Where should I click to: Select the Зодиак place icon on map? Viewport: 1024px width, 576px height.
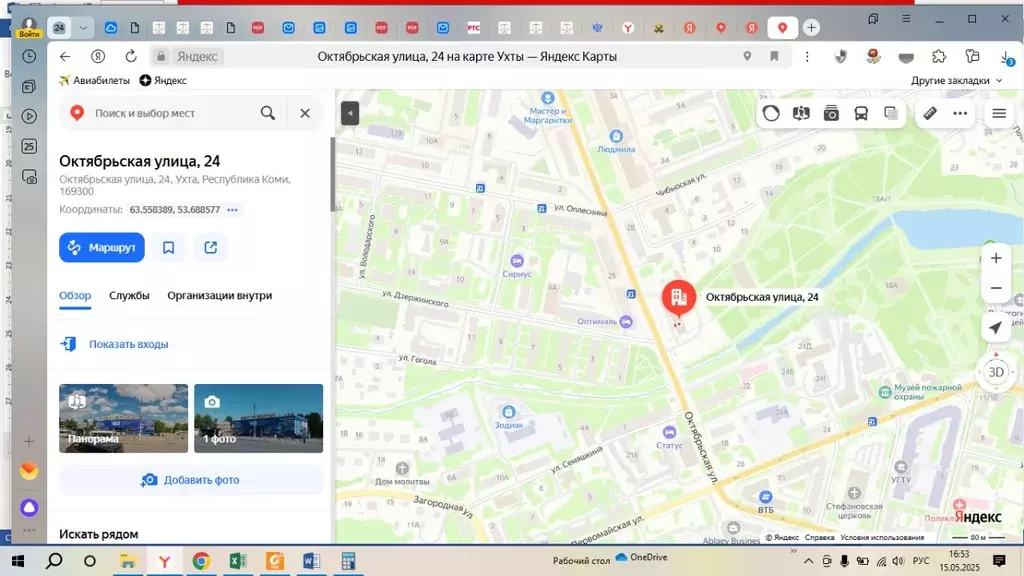(509, 412)
